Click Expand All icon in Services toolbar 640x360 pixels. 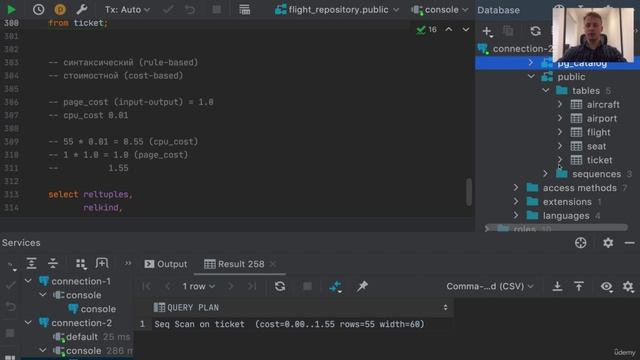pos(31,264)
